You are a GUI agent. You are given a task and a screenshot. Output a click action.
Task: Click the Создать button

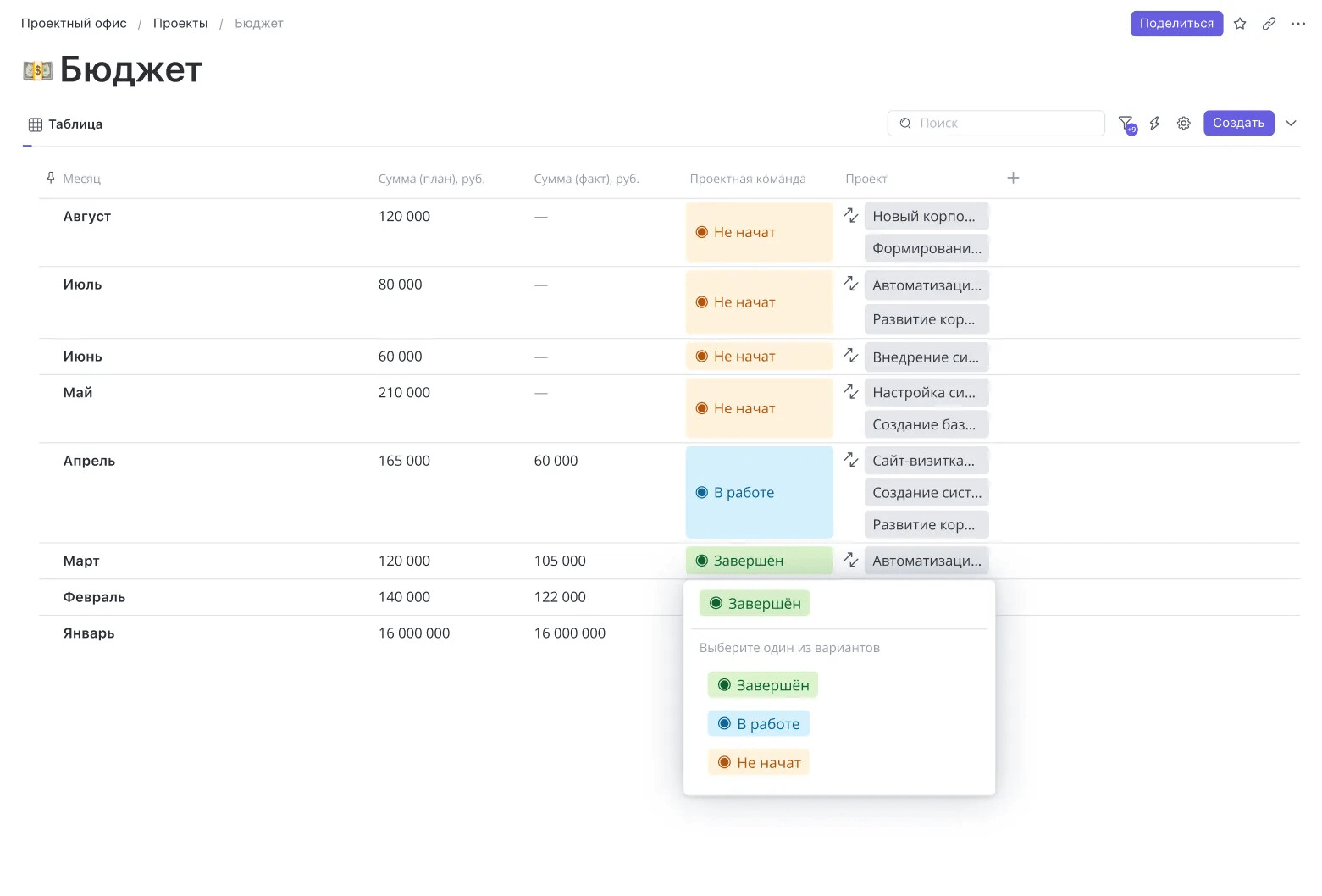(x=1238, y=123)
